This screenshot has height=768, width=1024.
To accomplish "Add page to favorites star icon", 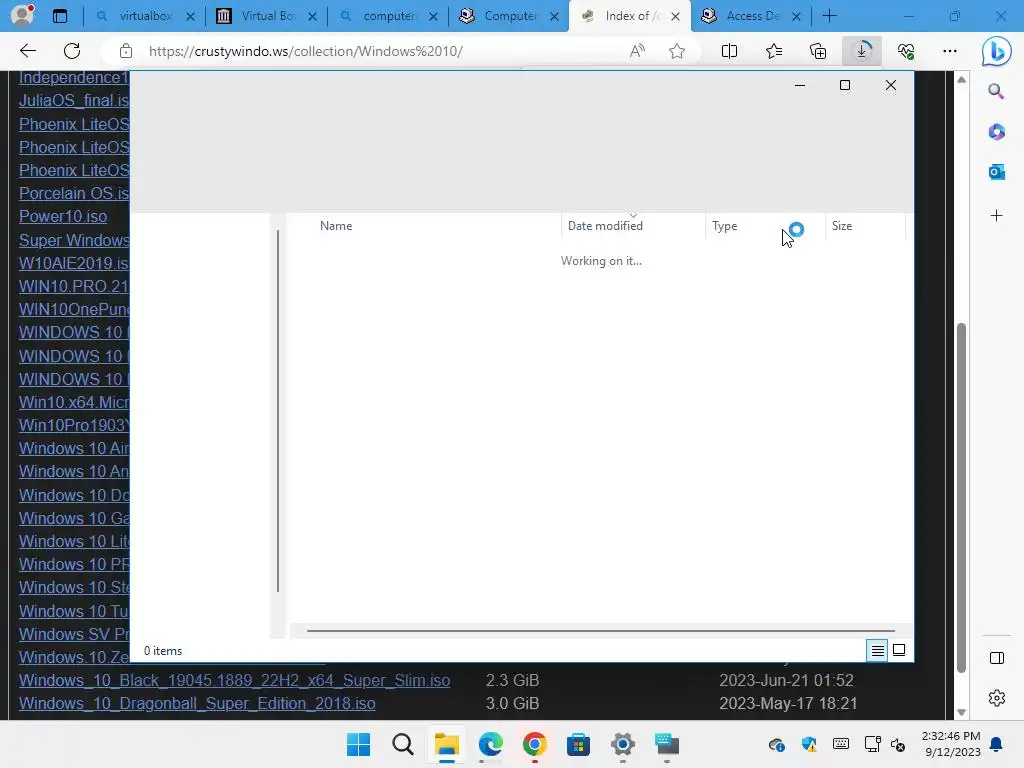I will click(677, 51).
